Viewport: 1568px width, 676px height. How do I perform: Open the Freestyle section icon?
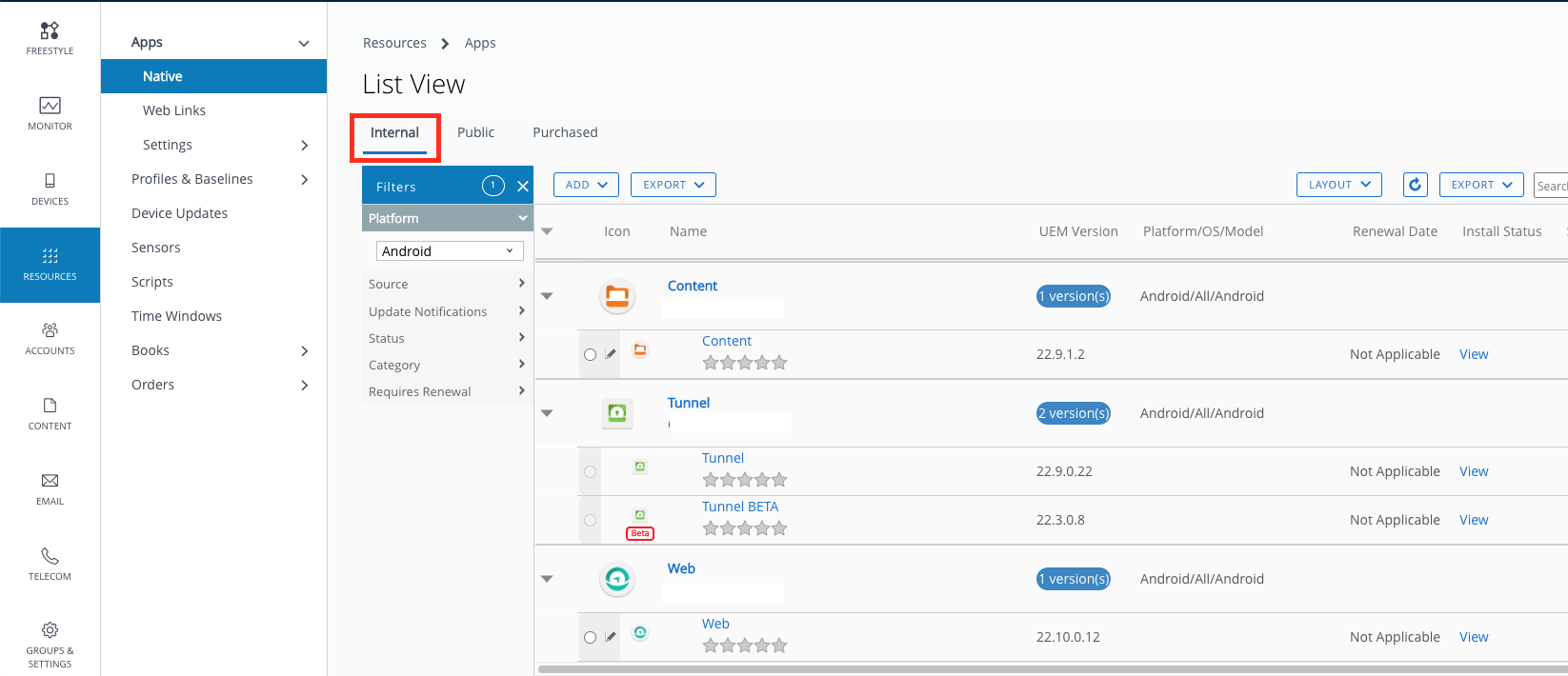point(50,31)
